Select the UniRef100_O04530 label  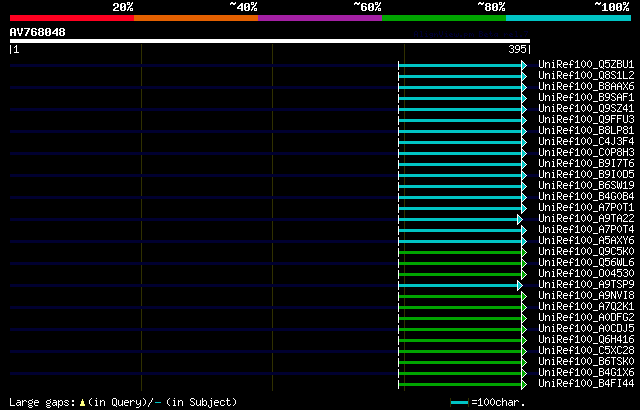click(x=586, y=274)
